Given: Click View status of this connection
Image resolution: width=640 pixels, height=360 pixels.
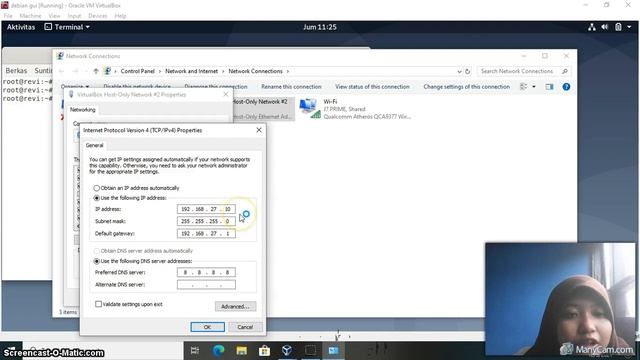Looking at the screenshot, I should [x=372, y=87].
